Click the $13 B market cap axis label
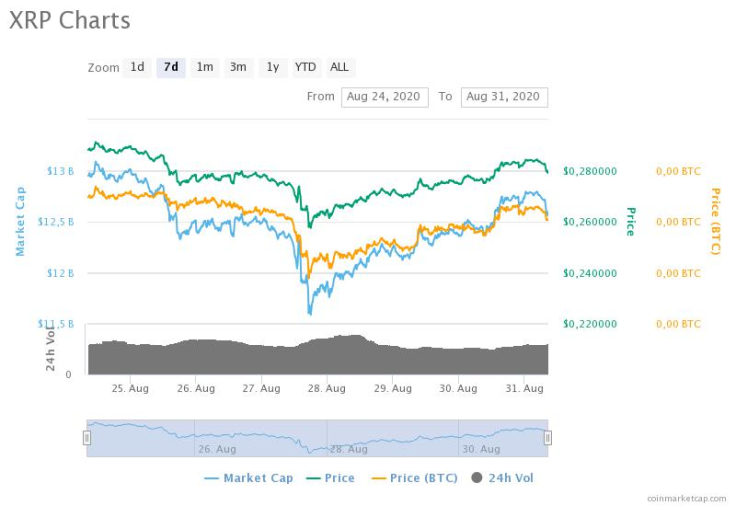 point(61,171)
